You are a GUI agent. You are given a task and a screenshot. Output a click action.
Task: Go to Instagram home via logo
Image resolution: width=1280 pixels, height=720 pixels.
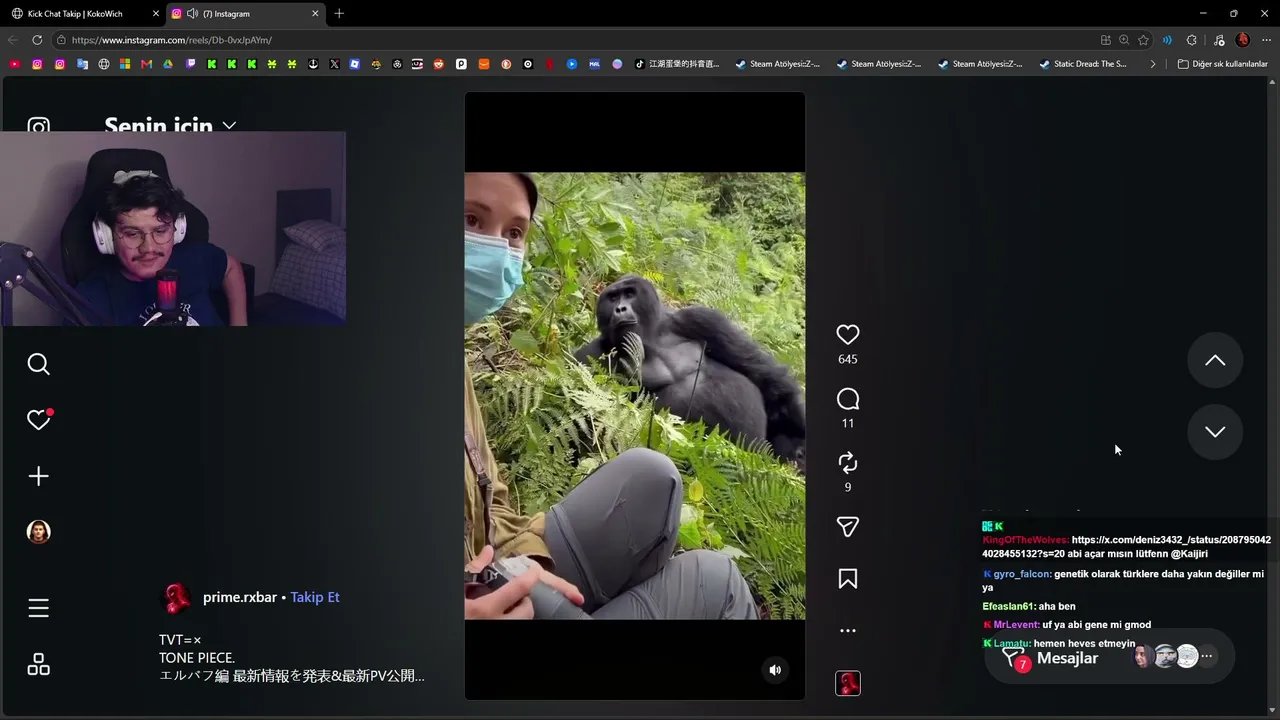(x=38, y=125)
